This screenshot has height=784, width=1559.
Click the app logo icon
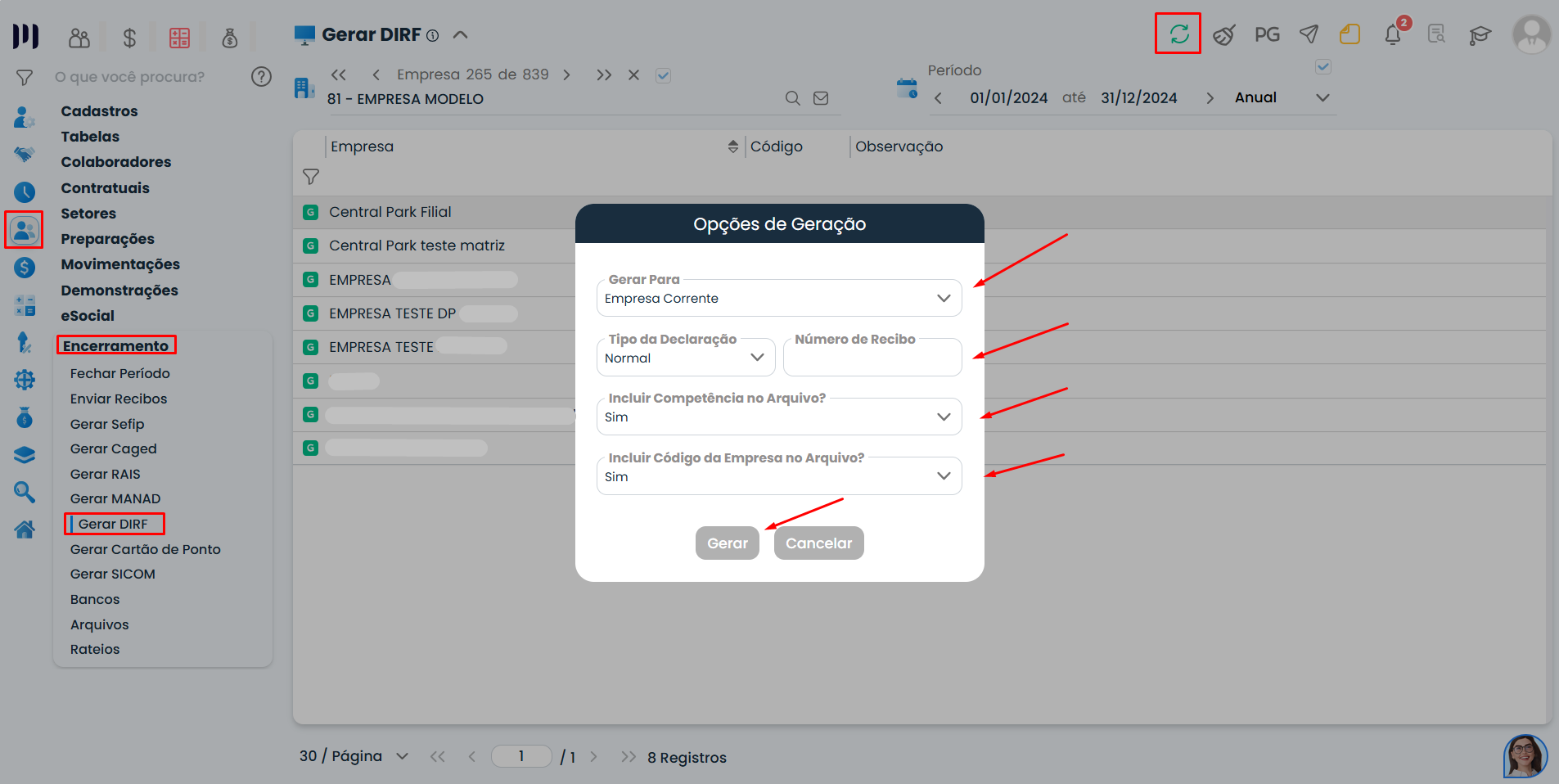(x=25, y=36)
